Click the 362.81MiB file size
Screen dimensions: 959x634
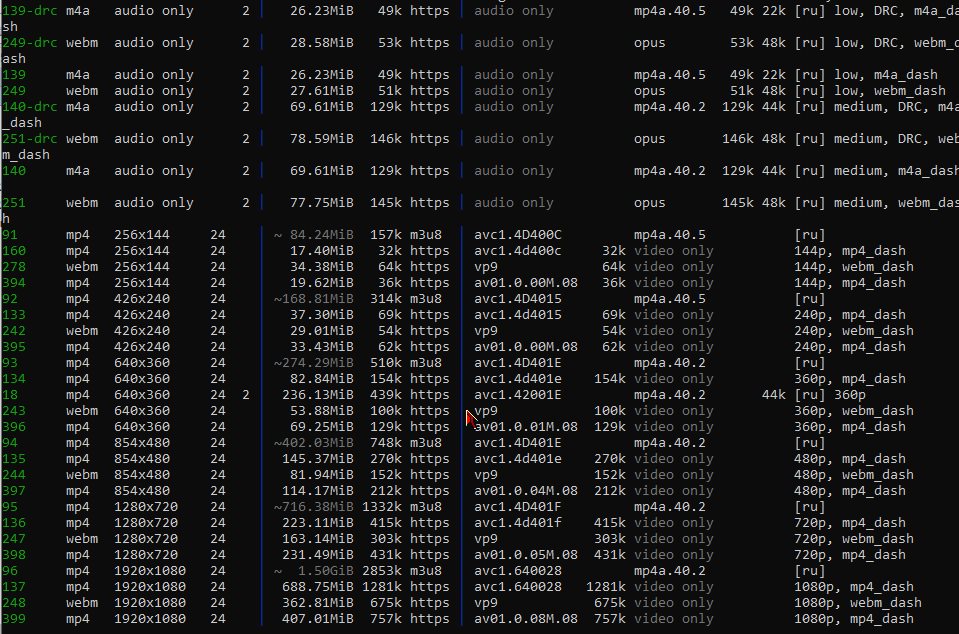317,603
